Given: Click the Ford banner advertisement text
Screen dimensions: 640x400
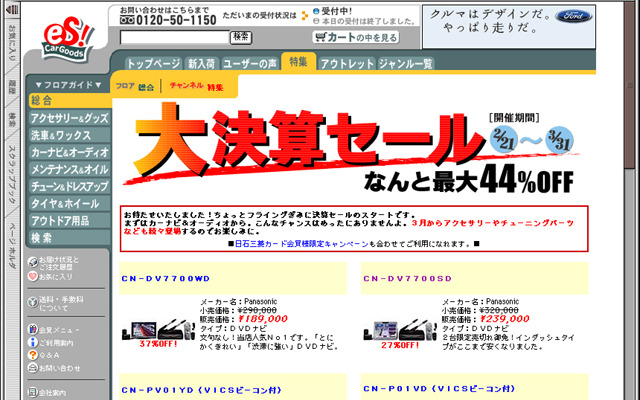Looking at the screenshot, I should click(x=491, y=21).
